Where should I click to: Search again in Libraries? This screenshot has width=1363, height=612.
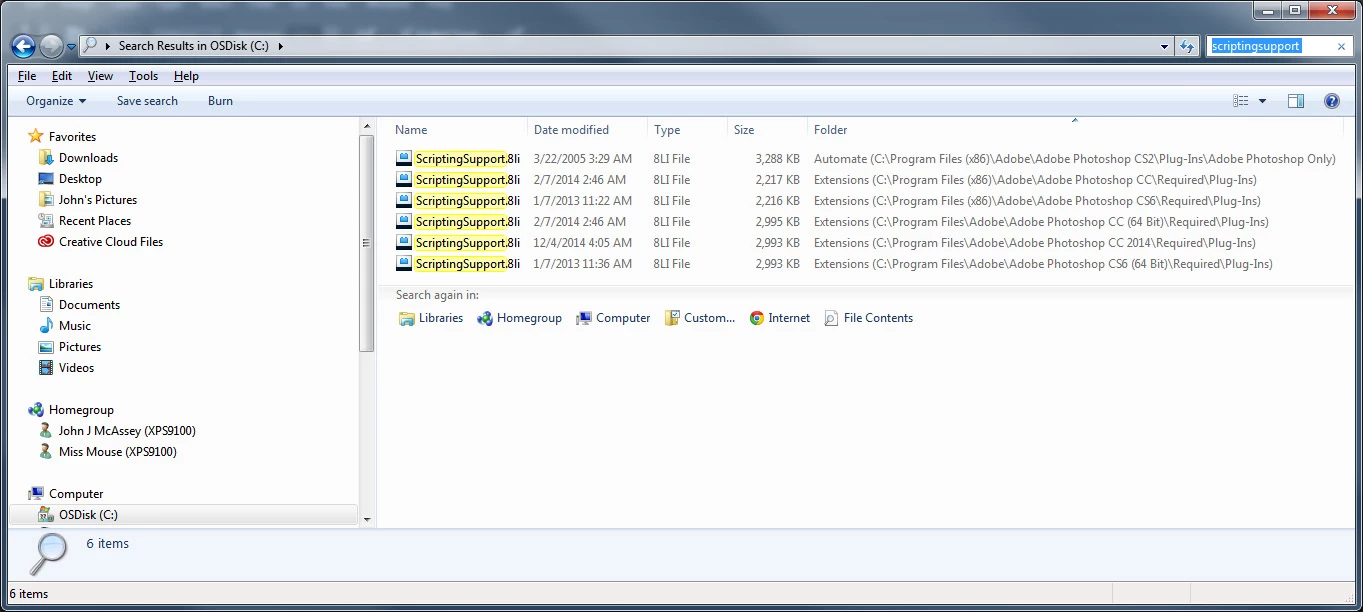[431, 318]
